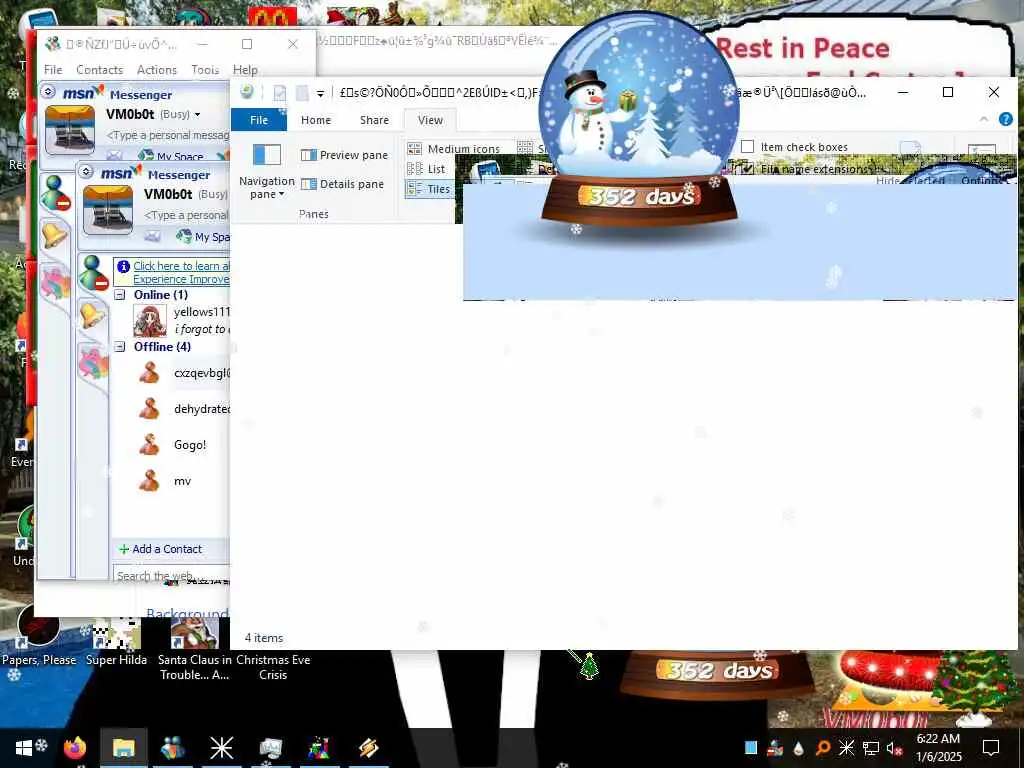Open the Papers, Please desktop shortcut
This screenshot has width=1024, height=768.
[39, 634]
